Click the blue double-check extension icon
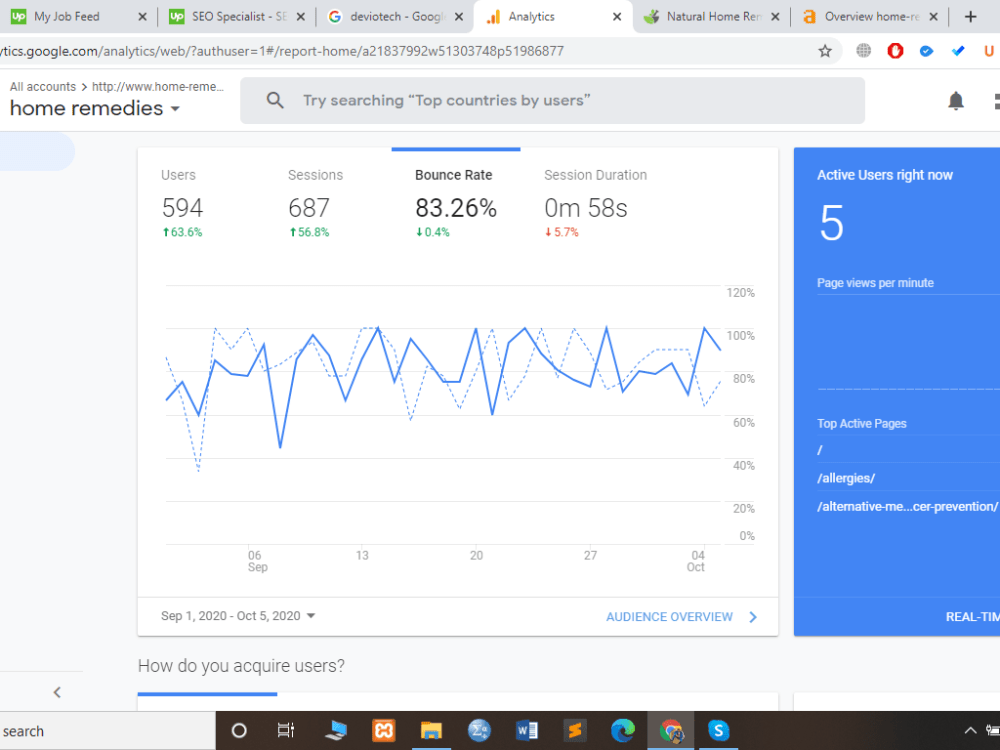The width and height of the screenshot is (1000, 750). click(x=958, y=51)
